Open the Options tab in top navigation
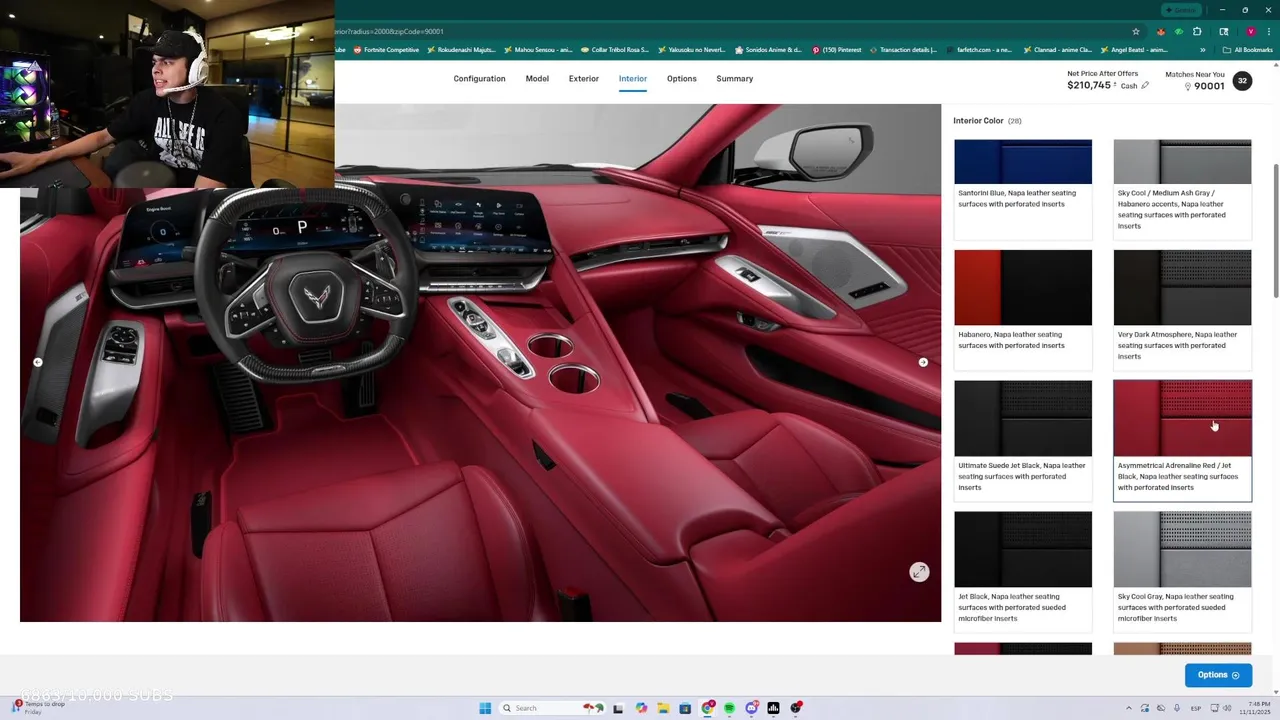Image resolution: width=1280 pixels, height=720 pixels. pos(682,79)
